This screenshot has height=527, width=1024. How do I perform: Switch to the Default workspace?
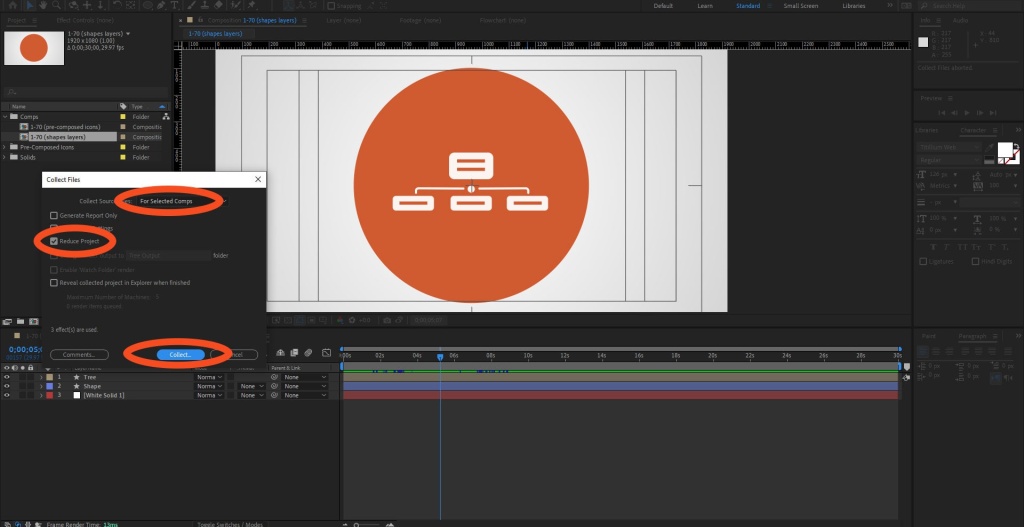[663, 6]
